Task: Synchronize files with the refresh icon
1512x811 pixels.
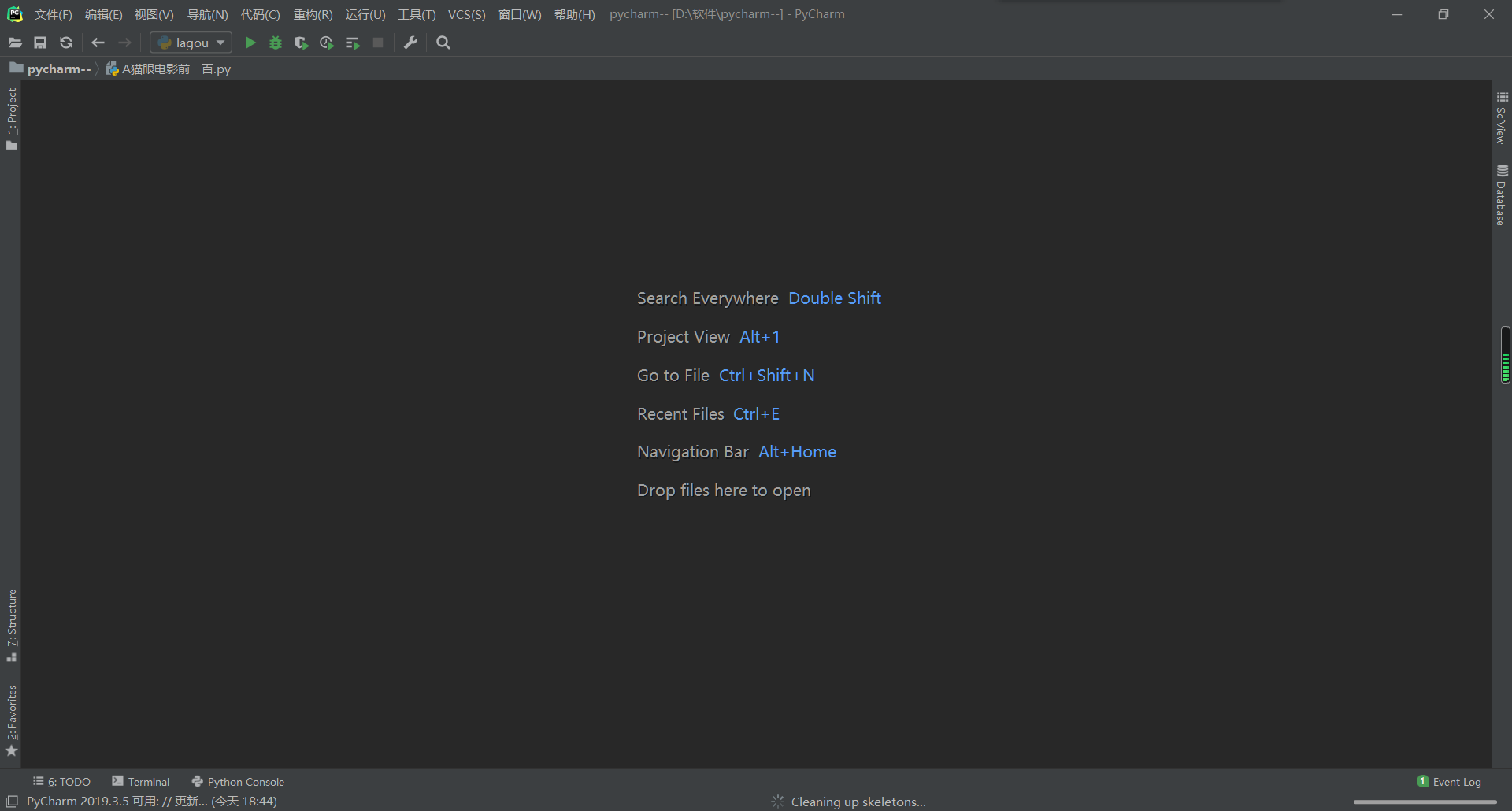Action: pyautogui.click(x=66, y=43)
